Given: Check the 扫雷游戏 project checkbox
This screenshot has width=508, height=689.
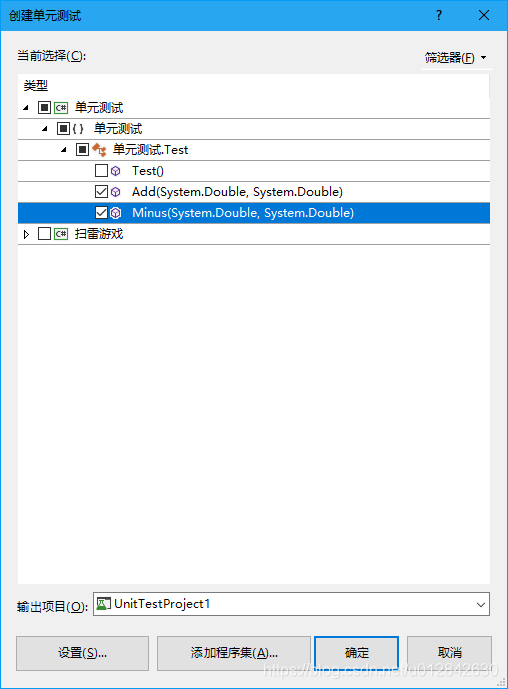Looking at the screenshot, I should coord(44,234).
